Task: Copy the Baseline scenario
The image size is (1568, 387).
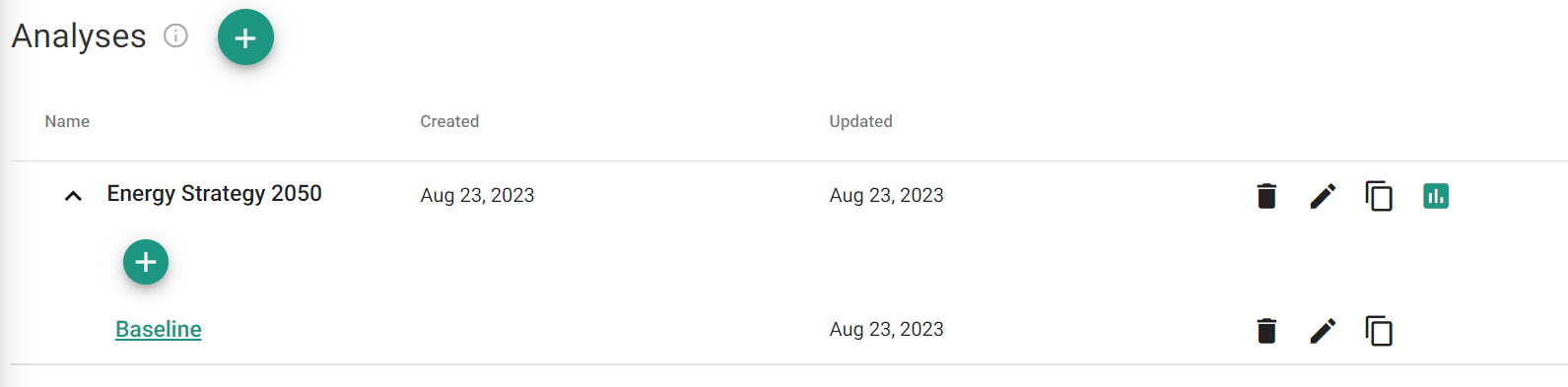Action: pyautogui.click(x=1379, y=331)
